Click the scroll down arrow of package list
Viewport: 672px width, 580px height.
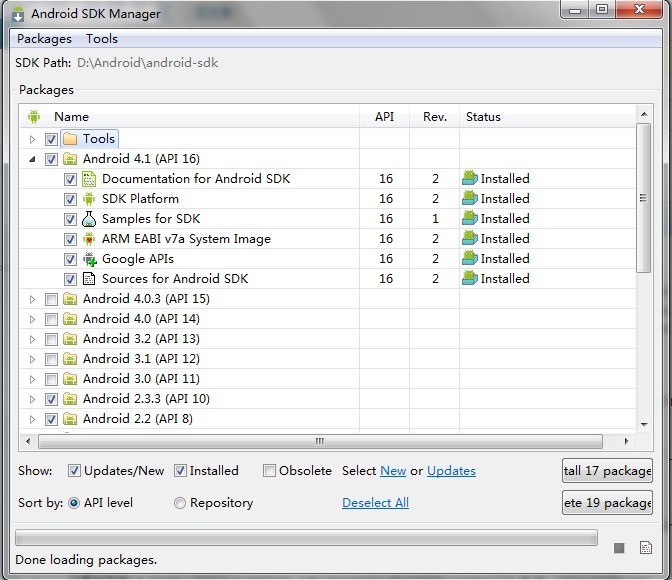click(x=644, y=424)
